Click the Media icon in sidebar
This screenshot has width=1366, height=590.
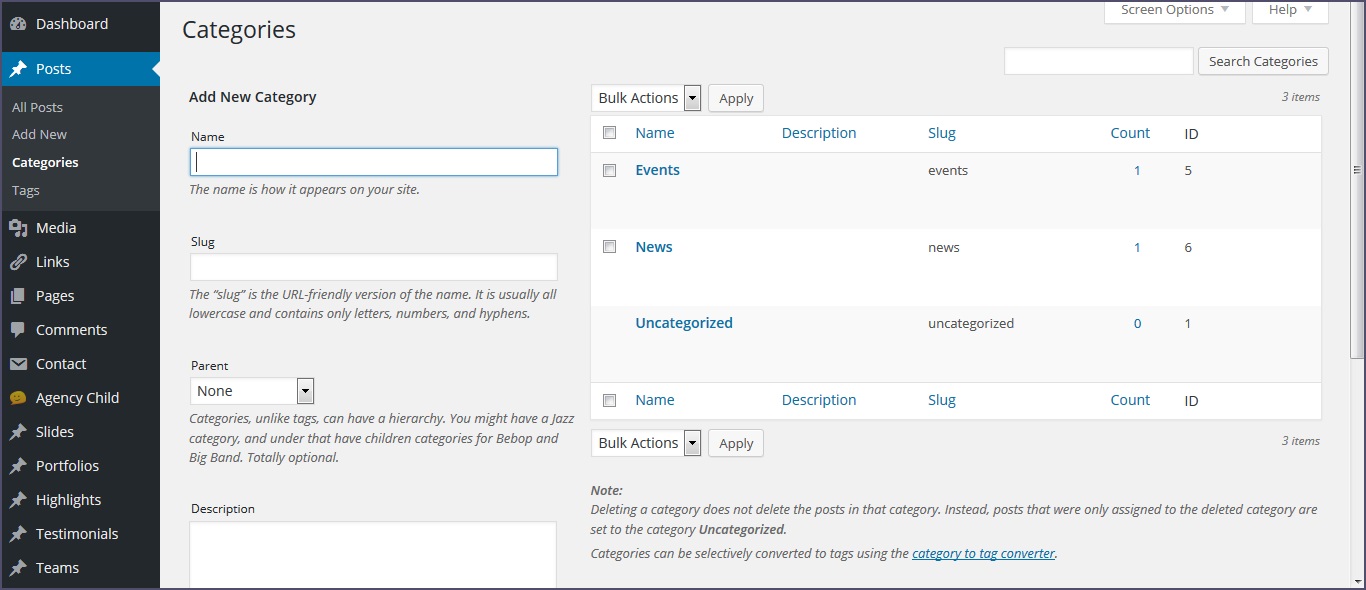pos(18,228)
